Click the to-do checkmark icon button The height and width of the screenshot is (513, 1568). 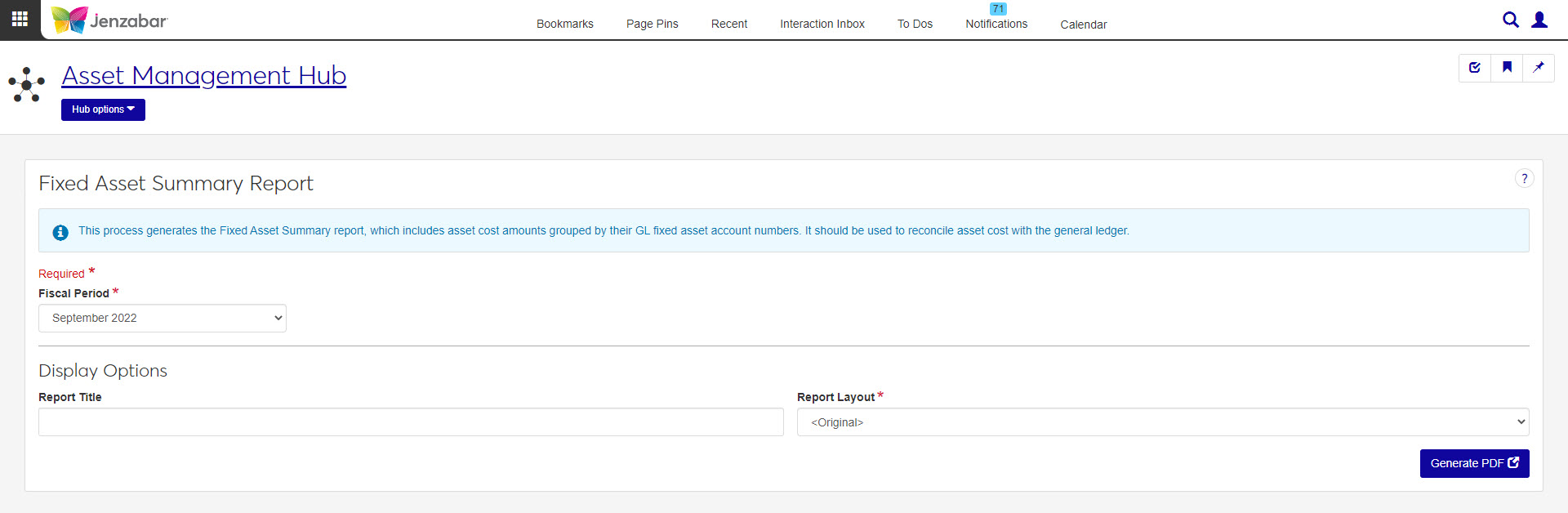tap(1475, 68)
